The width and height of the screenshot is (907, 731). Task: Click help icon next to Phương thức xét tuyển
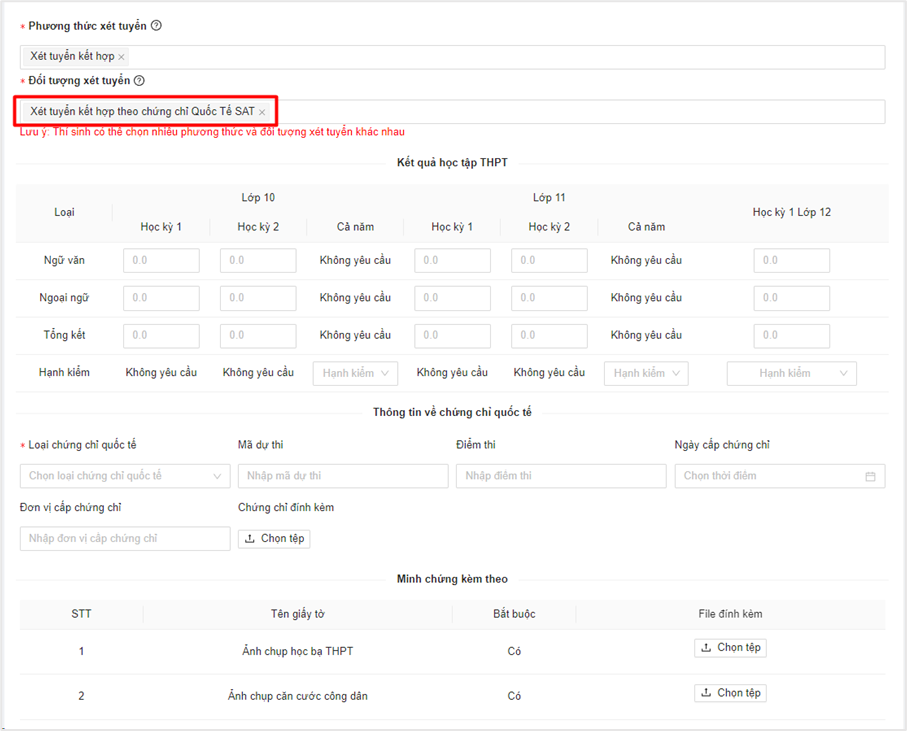coord(156,26)
